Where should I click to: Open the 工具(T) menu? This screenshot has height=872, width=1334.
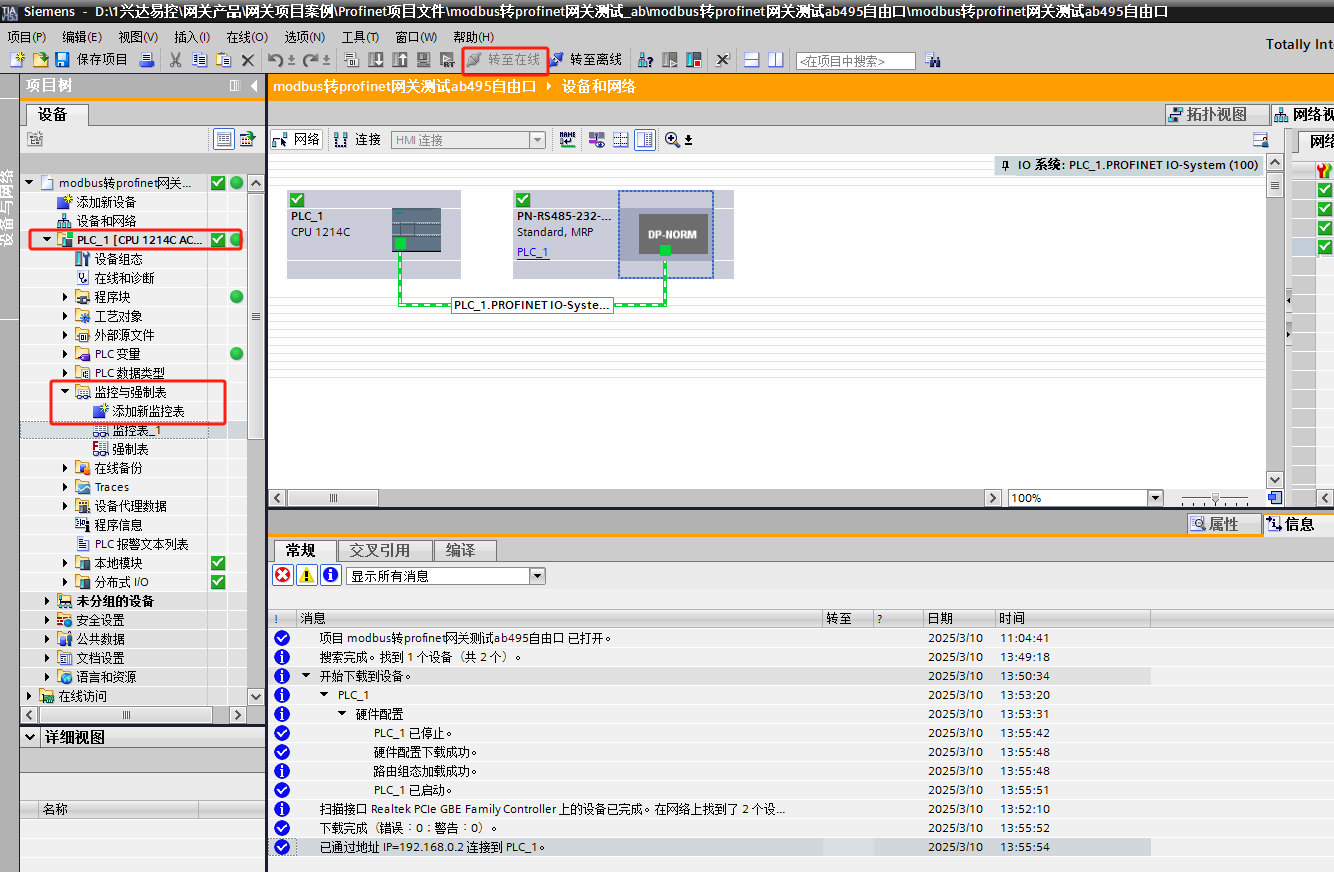coord(360,37)
